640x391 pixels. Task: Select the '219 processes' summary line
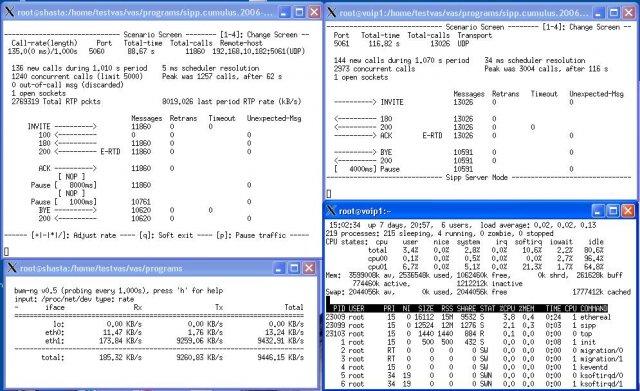pos(440,233)
